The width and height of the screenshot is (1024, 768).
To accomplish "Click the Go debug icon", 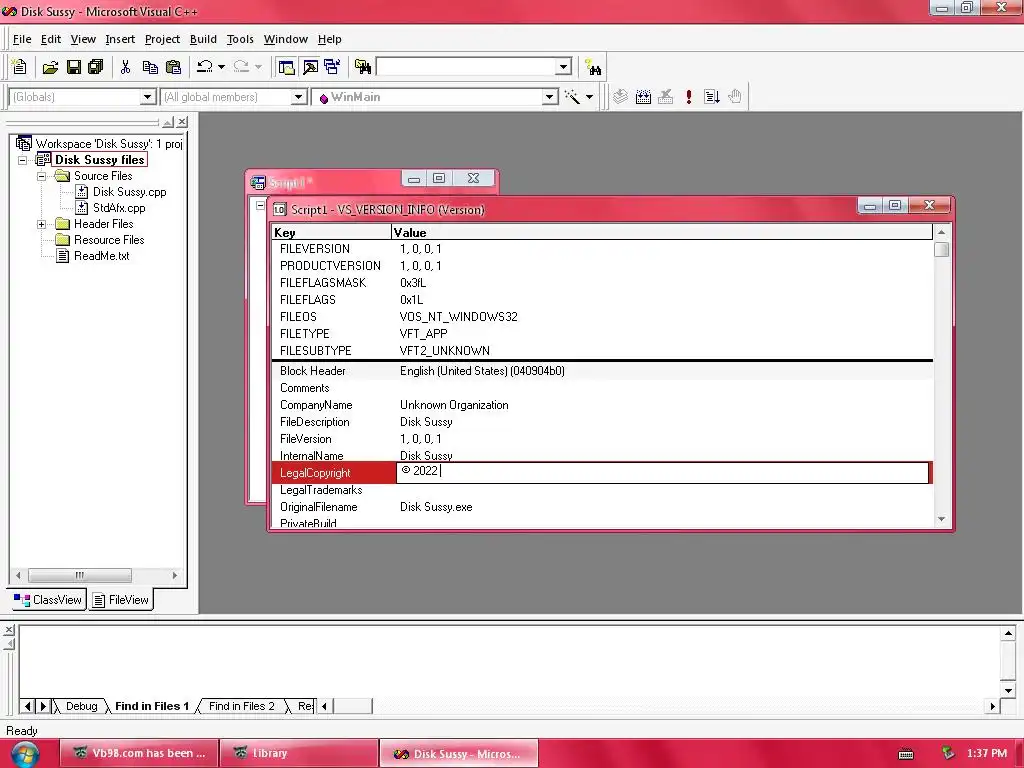I will click(712, 97).
